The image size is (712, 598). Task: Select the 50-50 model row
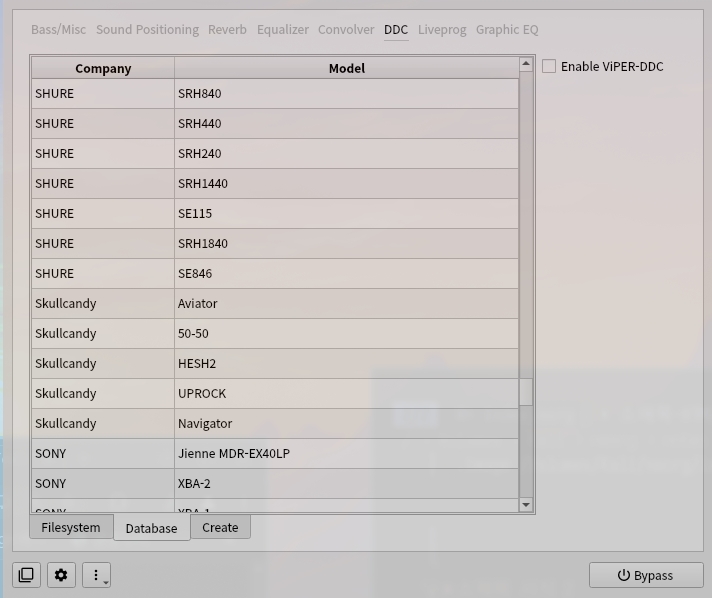pyautogui.click(x=346, y=333)
